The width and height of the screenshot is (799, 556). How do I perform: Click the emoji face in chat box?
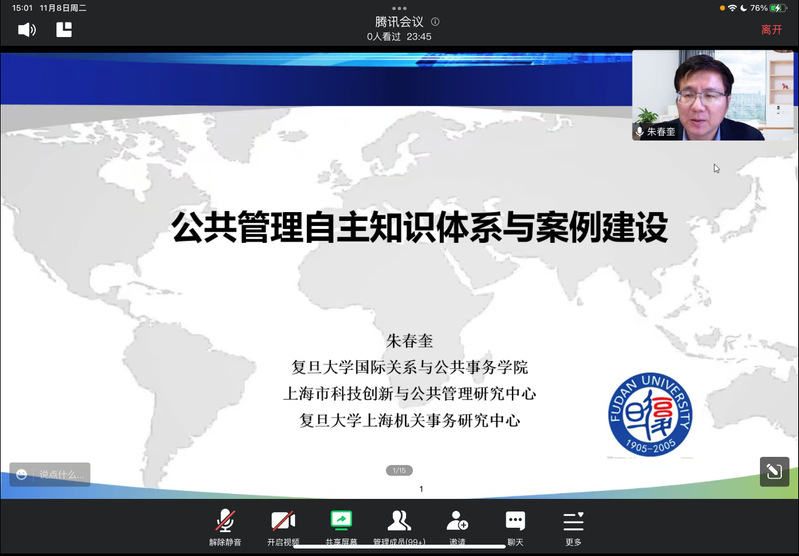click(22, 475)
